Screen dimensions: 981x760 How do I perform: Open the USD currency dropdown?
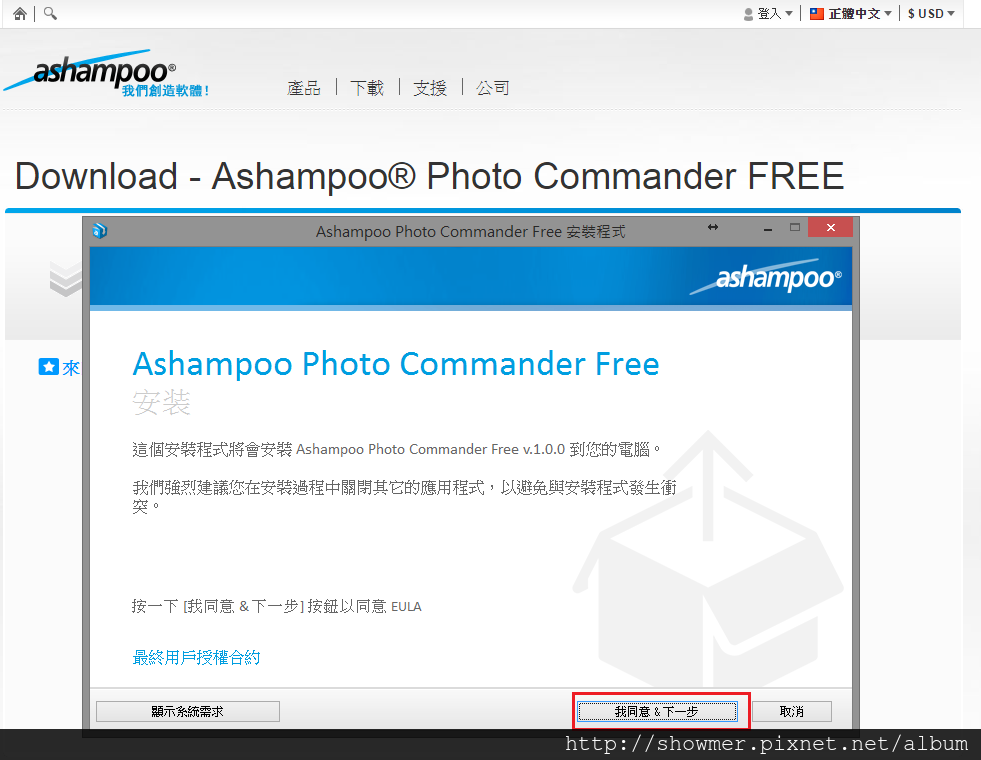tap(931, 14)
